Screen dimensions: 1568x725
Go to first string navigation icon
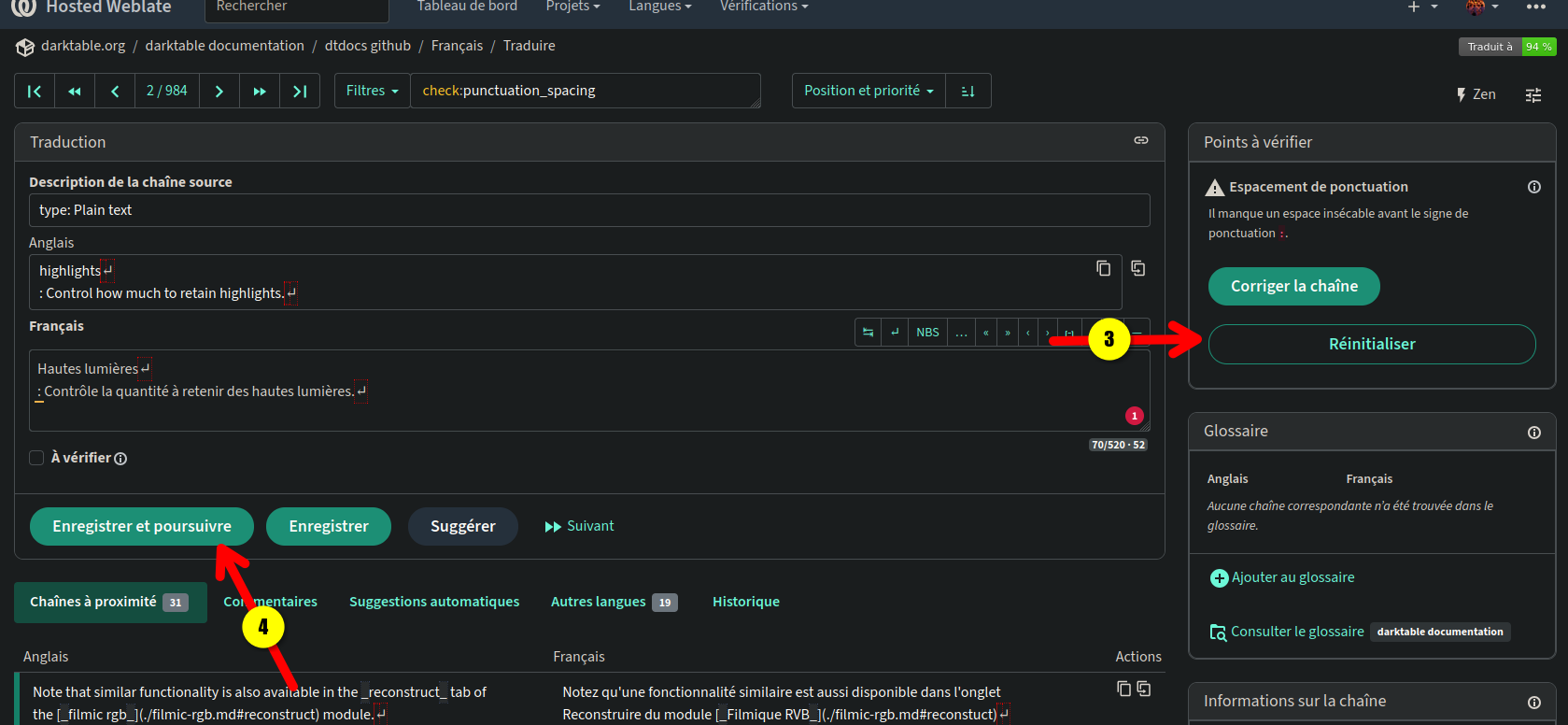click(35, 91)
